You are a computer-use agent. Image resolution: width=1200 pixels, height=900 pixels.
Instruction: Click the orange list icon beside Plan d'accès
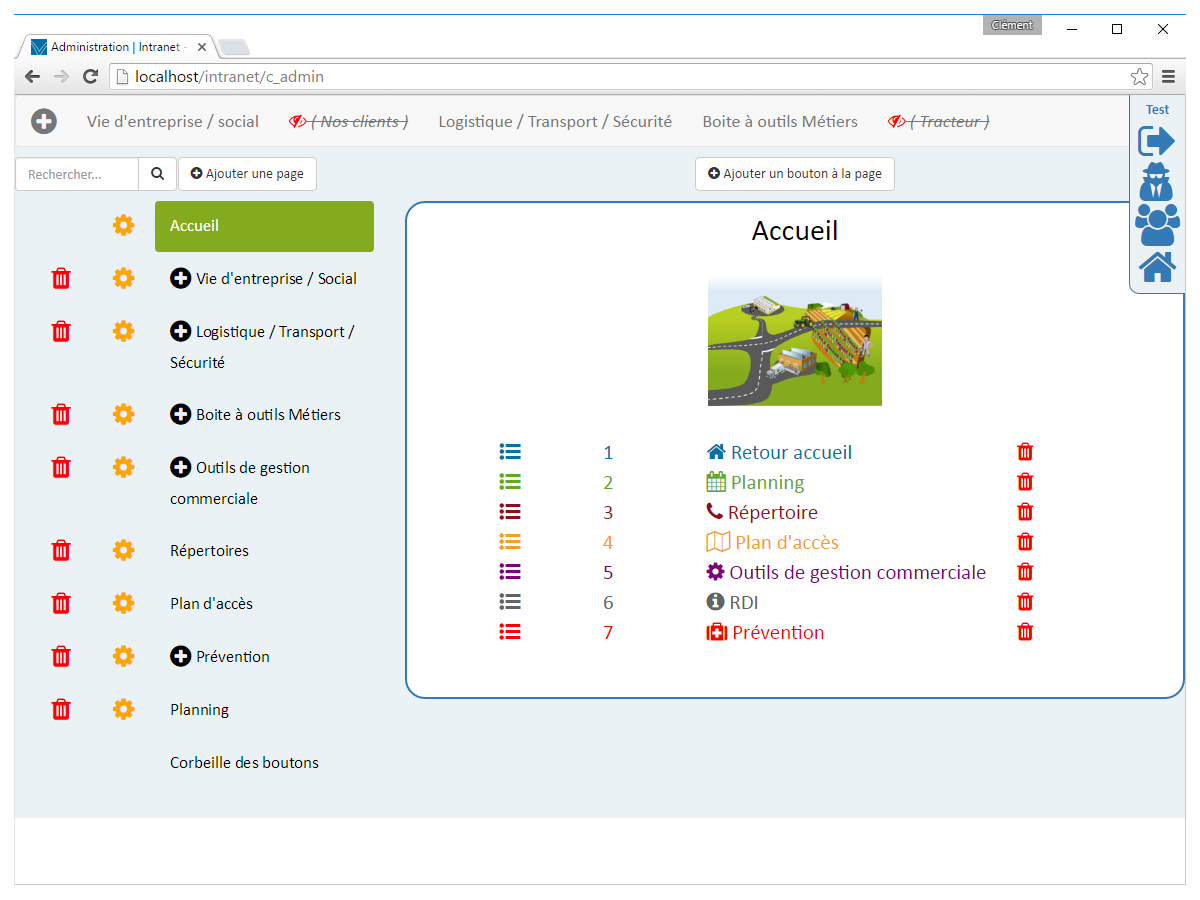[510, 541]
